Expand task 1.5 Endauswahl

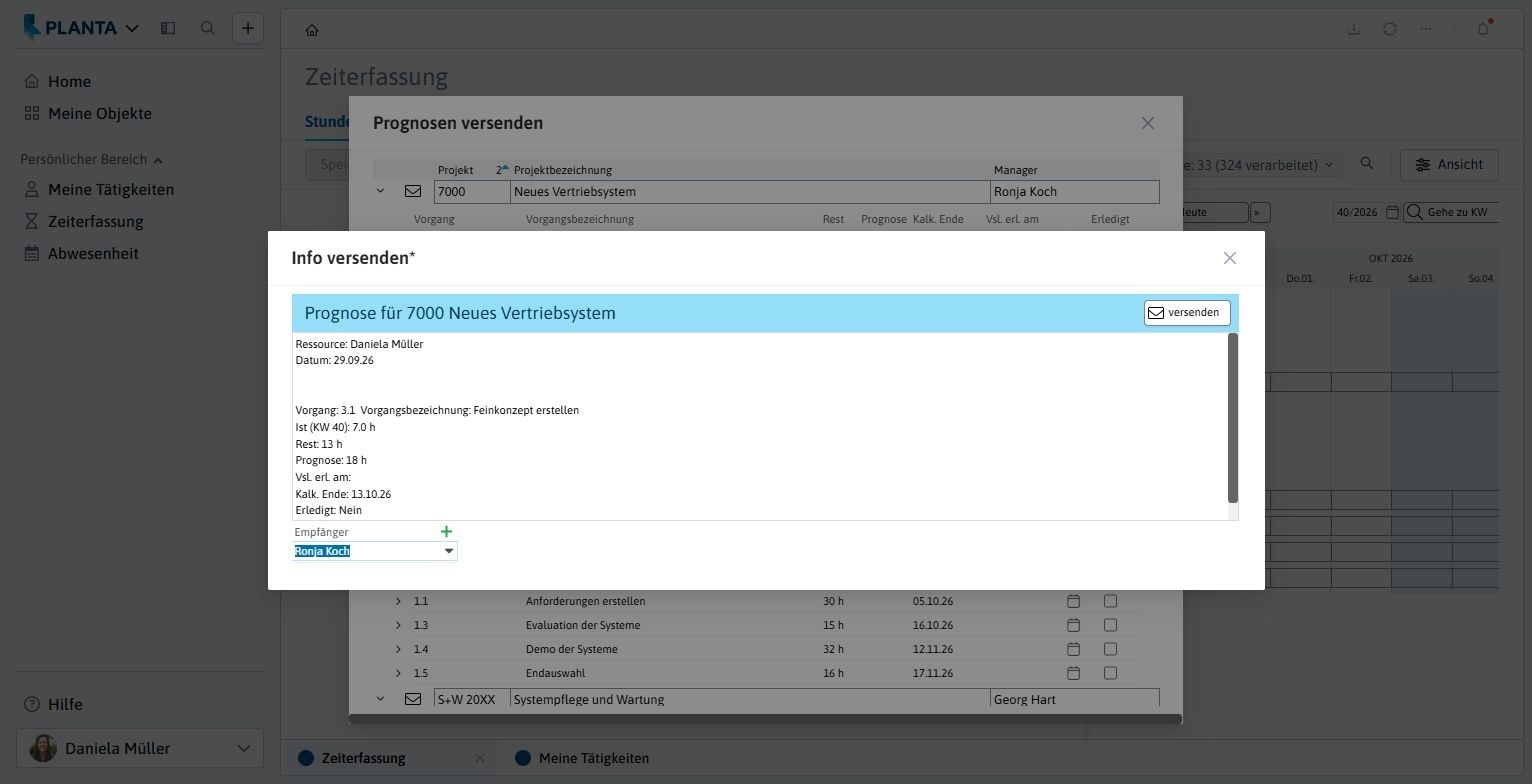click(x=398, y=673)
